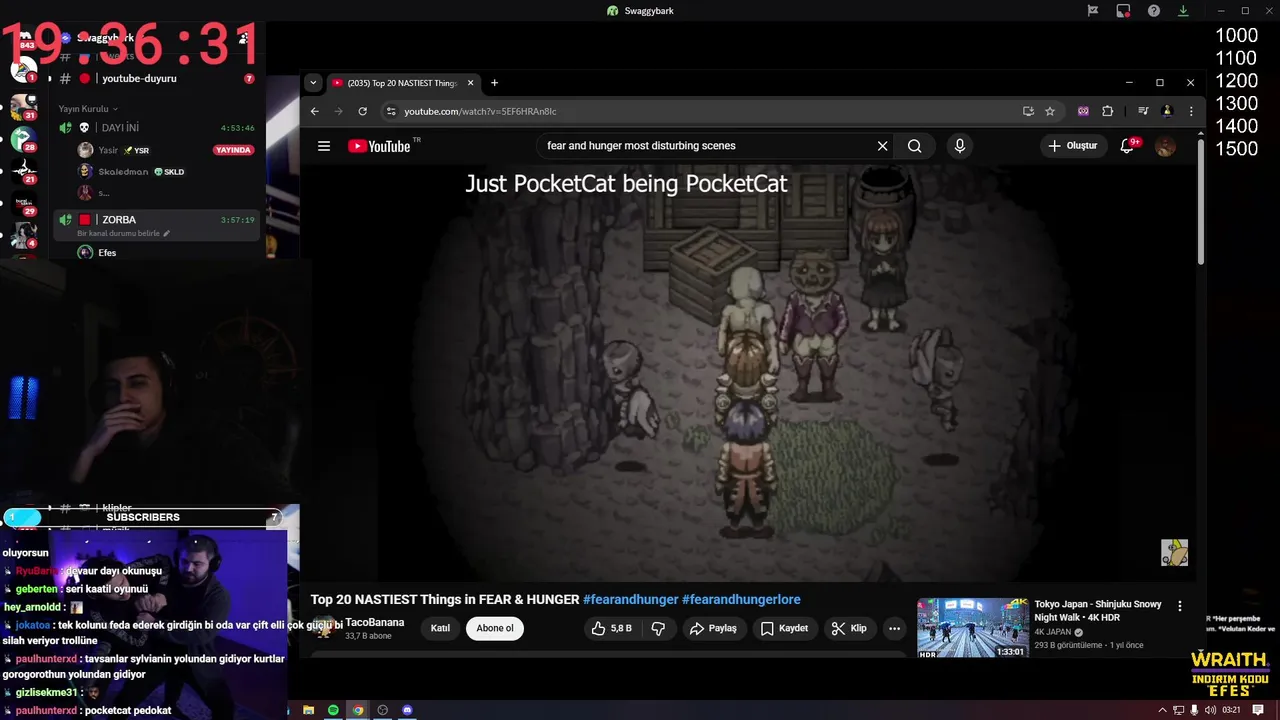Clear the YouTube search box text

tap(882, 146)
